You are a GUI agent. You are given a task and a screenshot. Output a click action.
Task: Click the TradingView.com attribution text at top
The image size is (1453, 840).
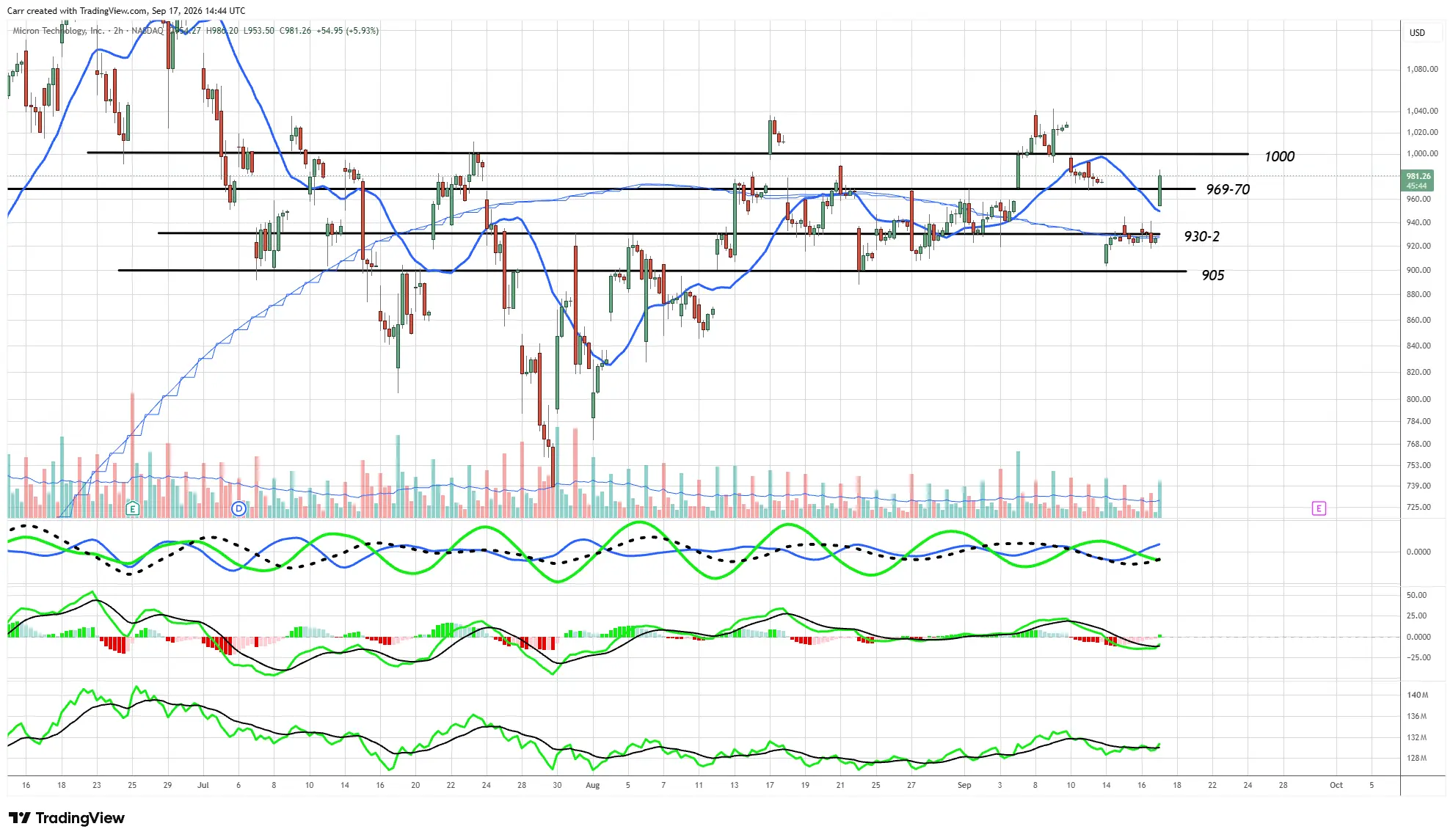coord(109,11)
